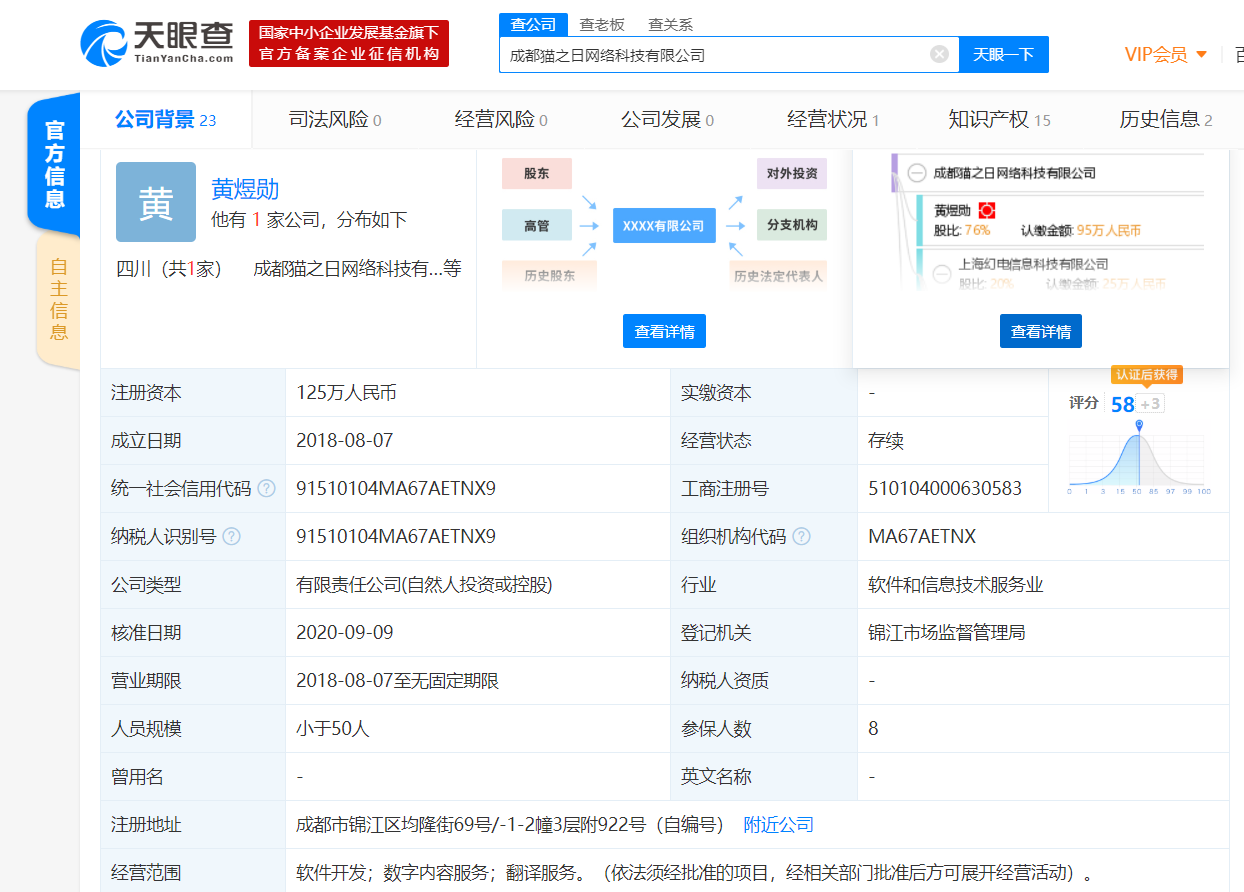Viewport: 1244px width, 892px height.
Task: Open the 成都猫之日网络科技有... company link
Action: pos(347,269)
